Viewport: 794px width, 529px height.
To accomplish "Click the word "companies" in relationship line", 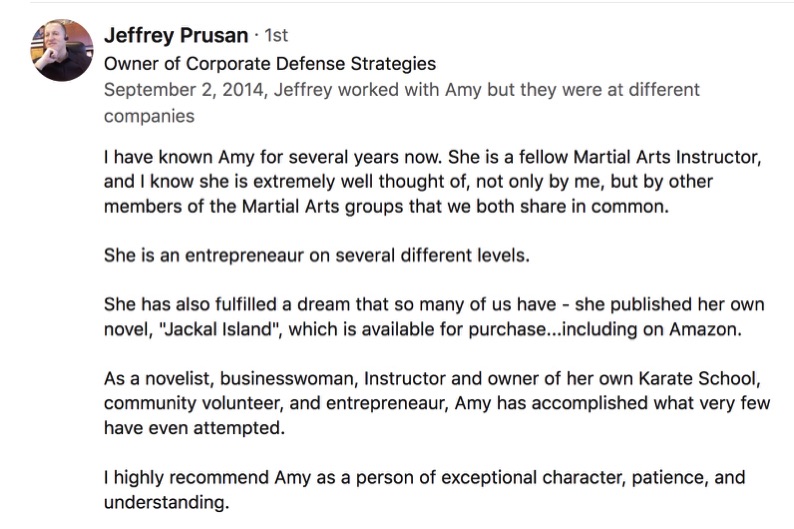I will pyautogui.click(x=149, y=116).
